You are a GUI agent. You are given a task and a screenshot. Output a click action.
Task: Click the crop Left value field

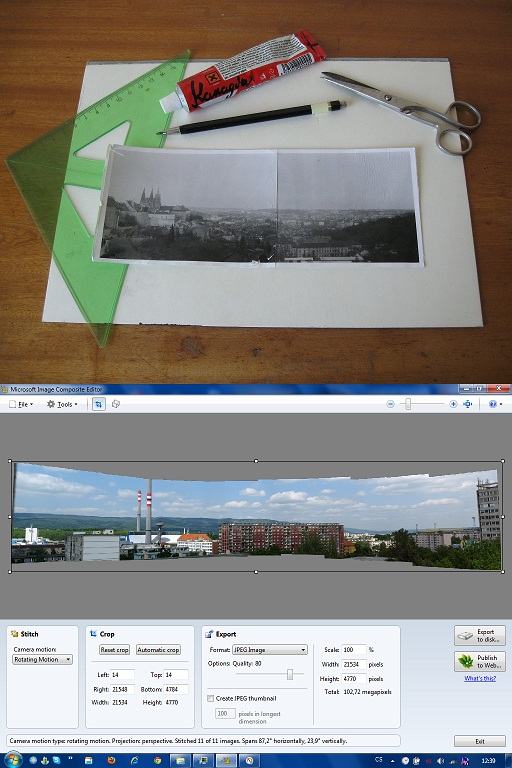tap(122, 674)
